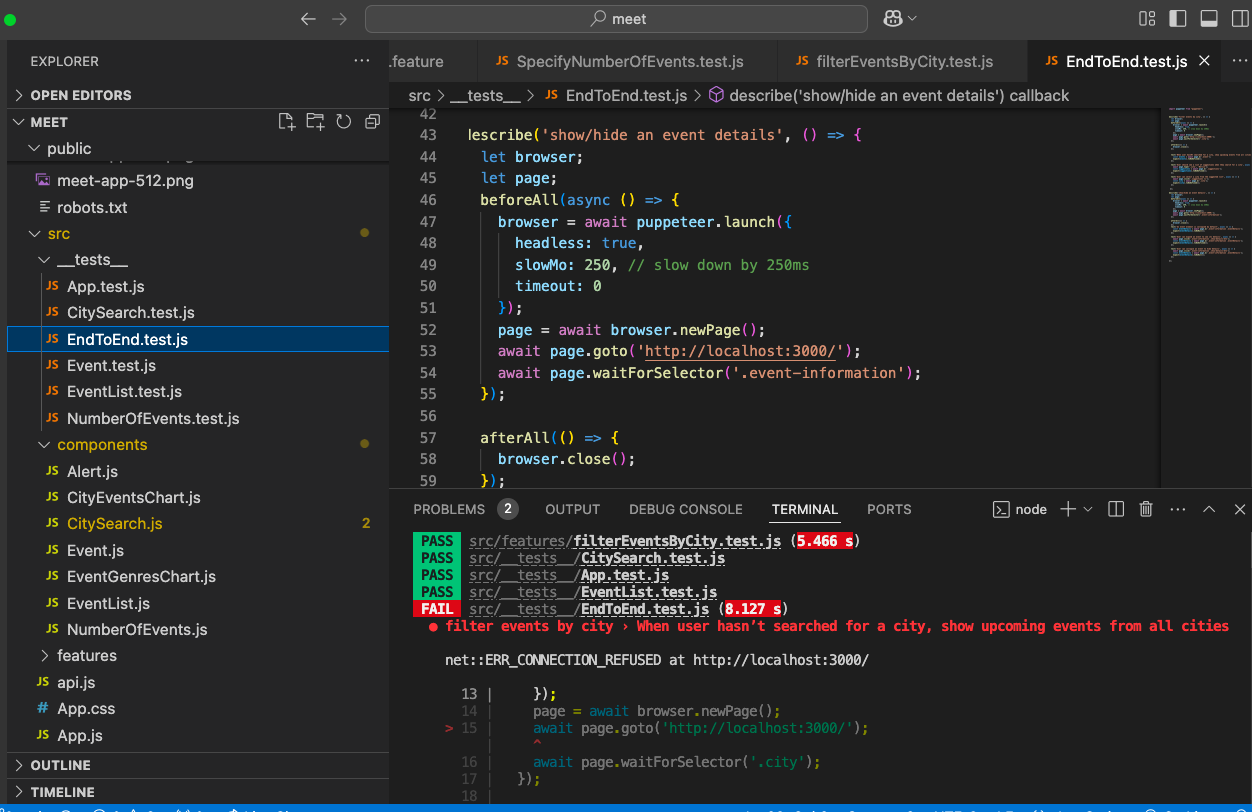Image resolution: width=1252 pixels, height=812 pixels.
Task: Open the Debug Console tab
Action: [x=686, y=509]
